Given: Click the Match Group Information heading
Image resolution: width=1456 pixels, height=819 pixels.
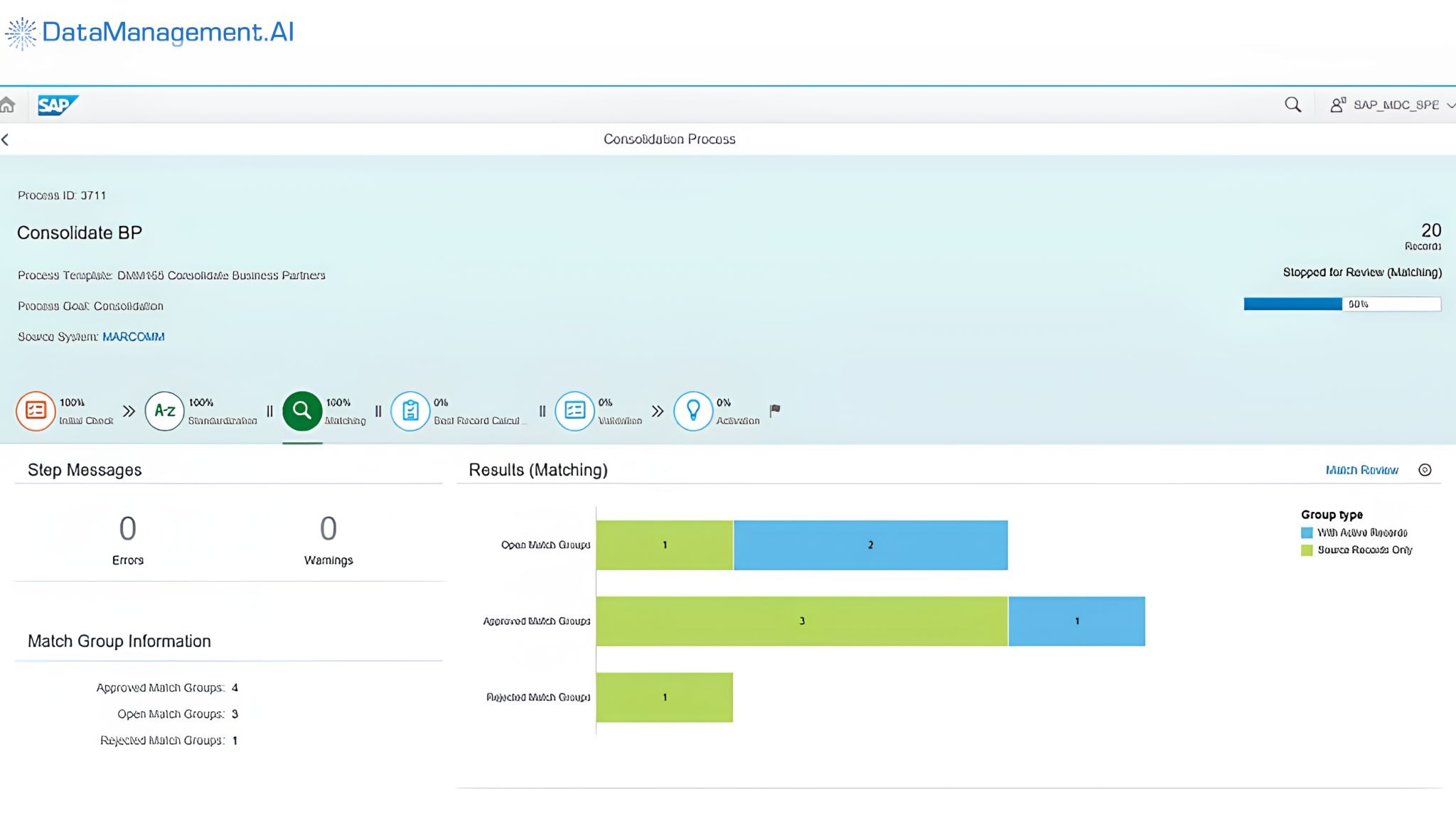Looking at the screenshot, I should (119, 642).
